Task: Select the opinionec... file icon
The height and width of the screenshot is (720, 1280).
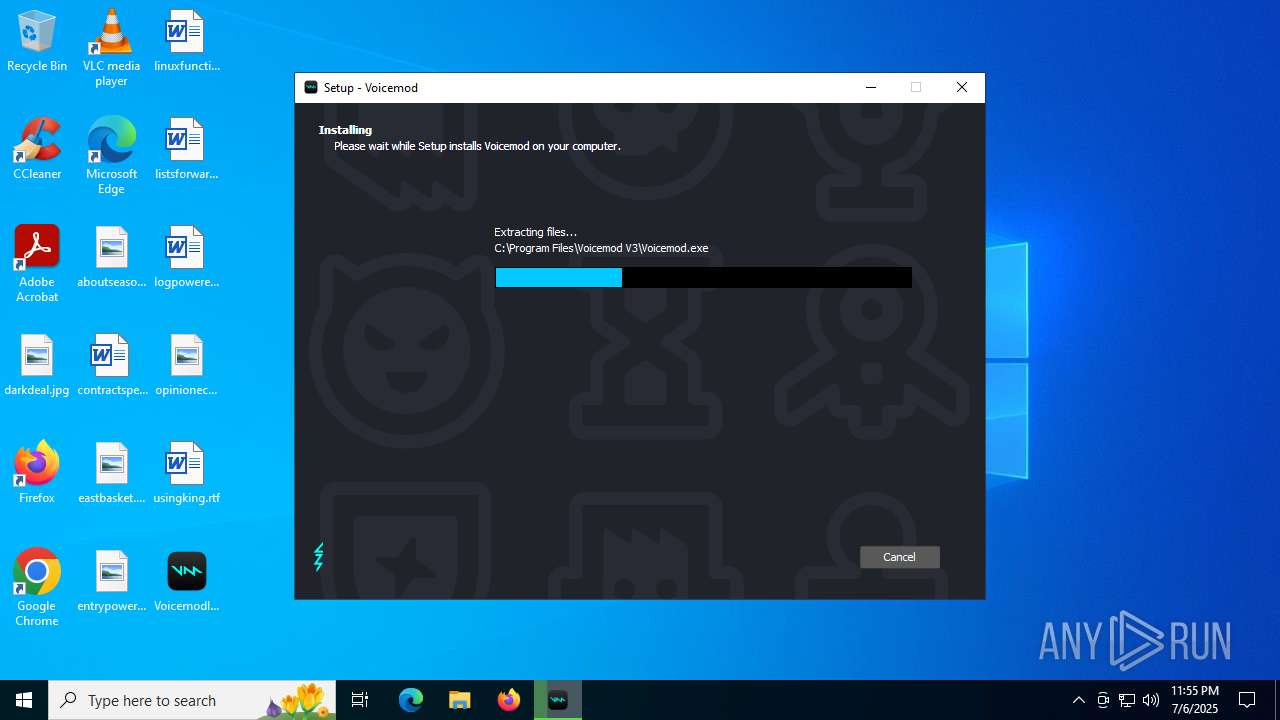Action: pos(186,366)
